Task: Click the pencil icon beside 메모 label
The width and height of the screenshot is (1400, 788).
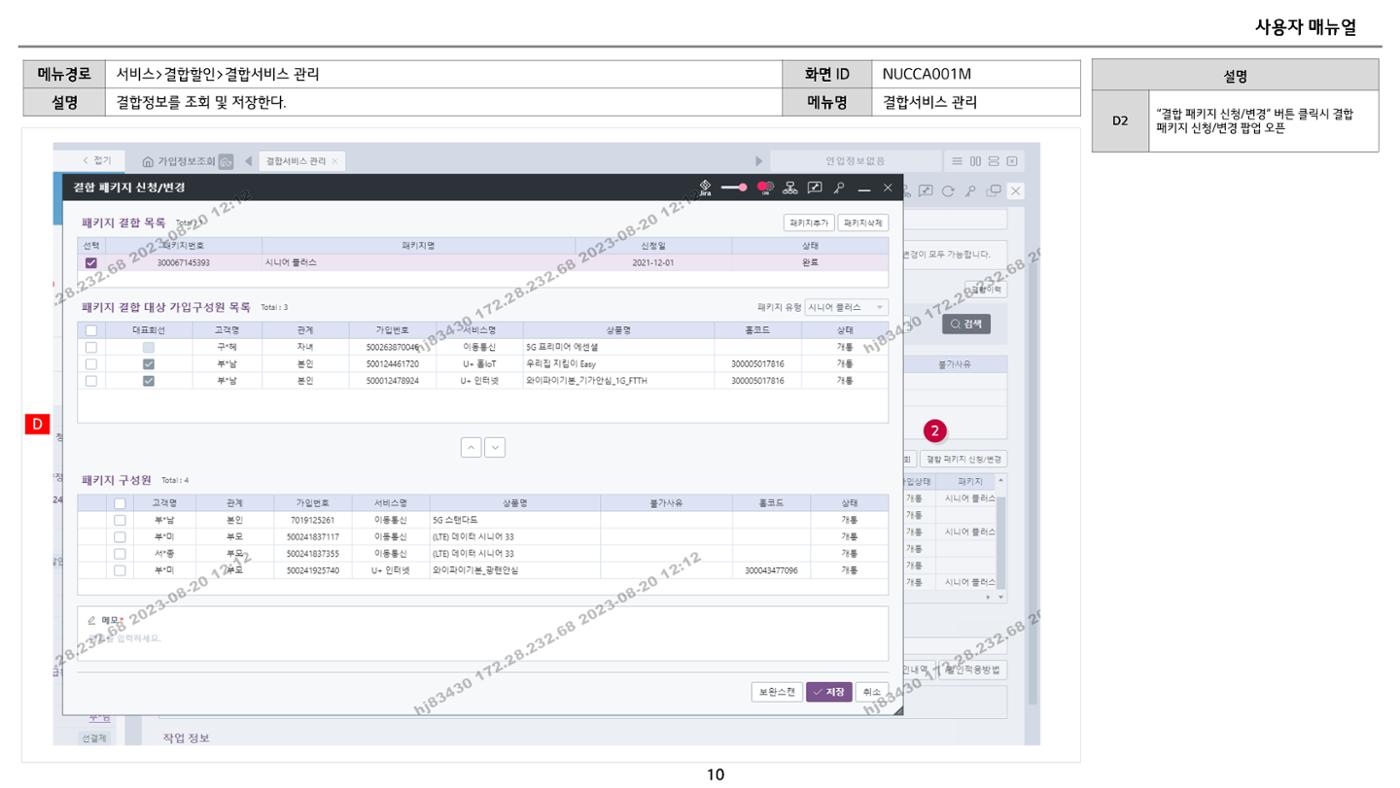Action: (92, 620)
